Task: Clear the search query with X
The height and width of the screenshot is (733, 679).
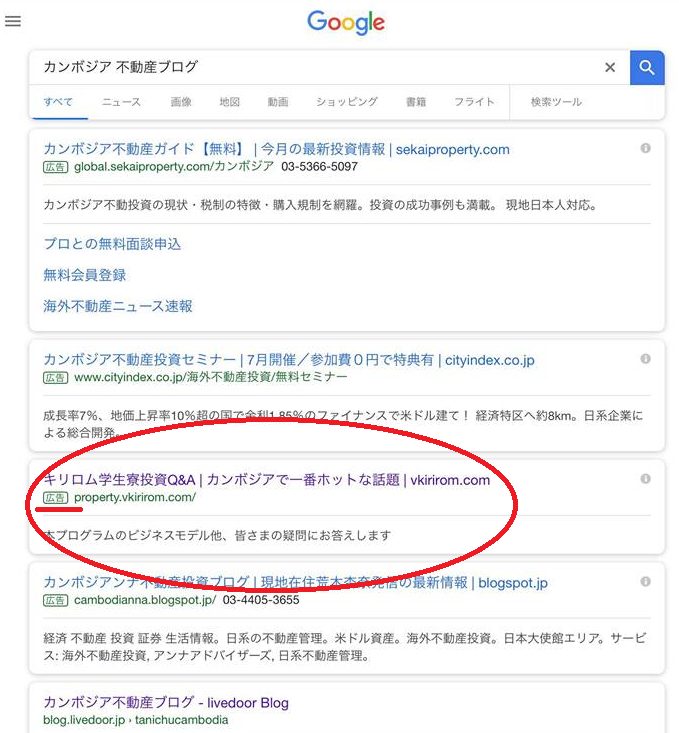Action: point(610,68)
